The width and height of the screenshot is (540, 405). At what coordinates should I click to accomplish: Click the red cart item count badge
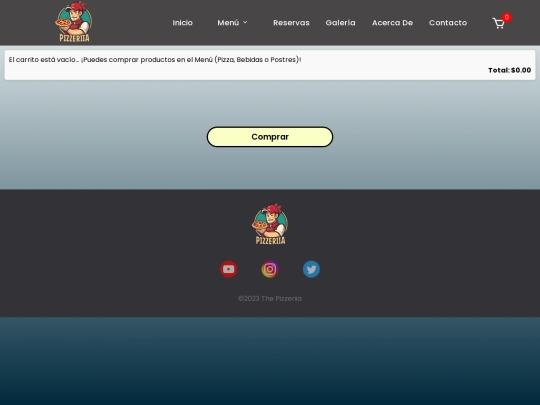[506, 17]
